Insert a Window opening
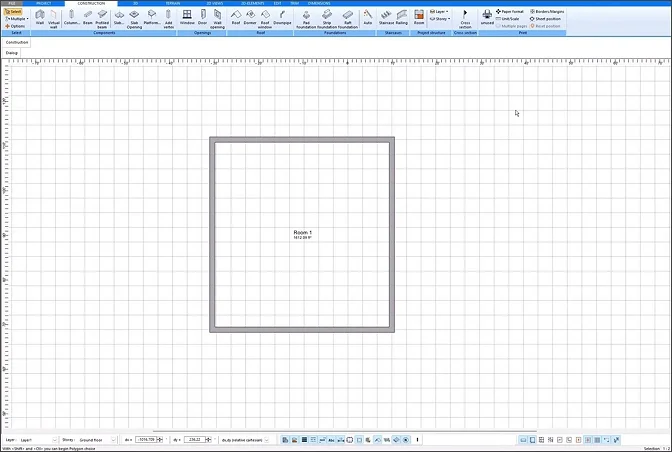The image size is (672, 452). point(187,18)
